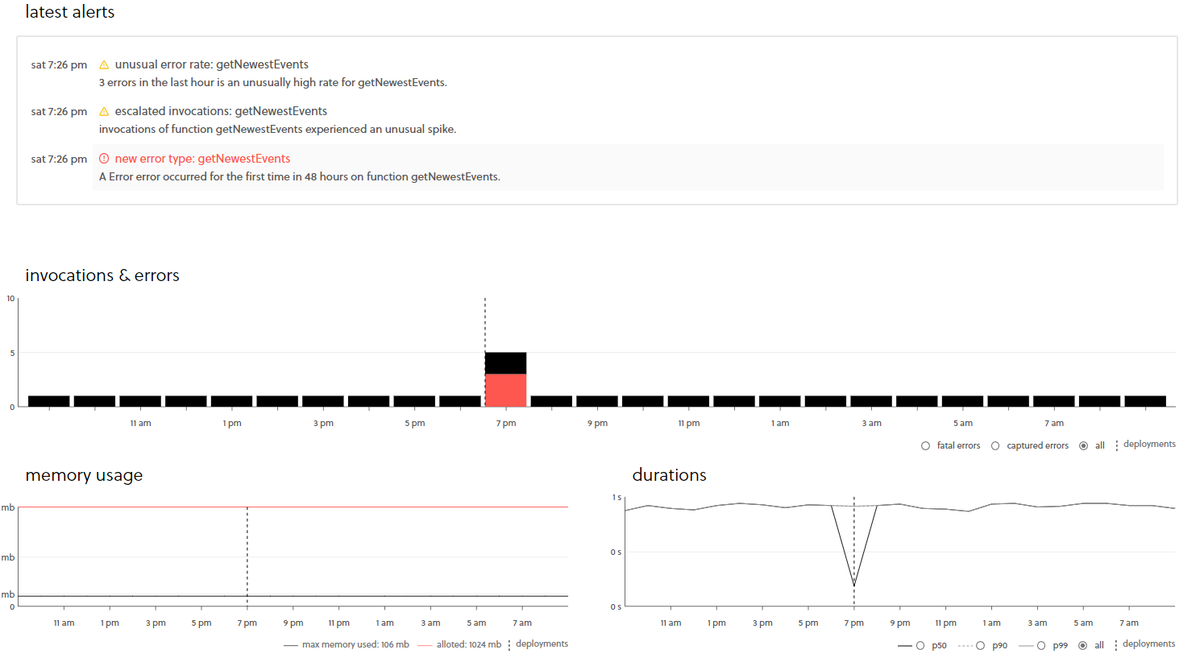Select 'all' radio under durations chart

coord(1082,646)
